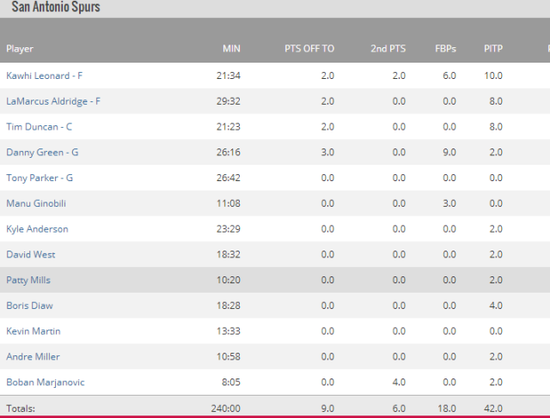Viewport: 550px width, 418px height.
Task: Open Boban Marjanovic player link
Action: pos(46,382)
